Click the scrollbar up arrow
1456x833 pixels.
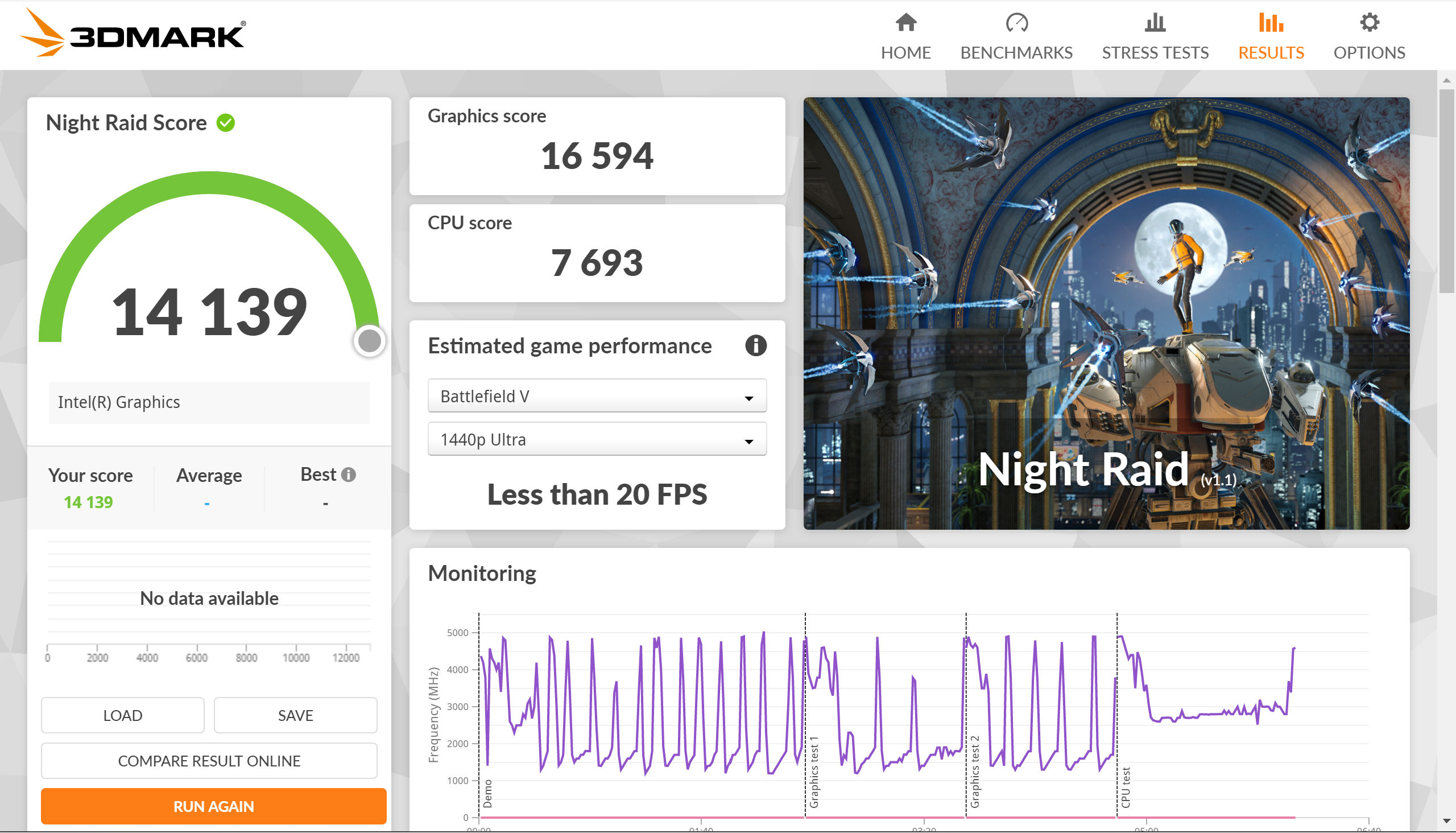[1446, 80]
